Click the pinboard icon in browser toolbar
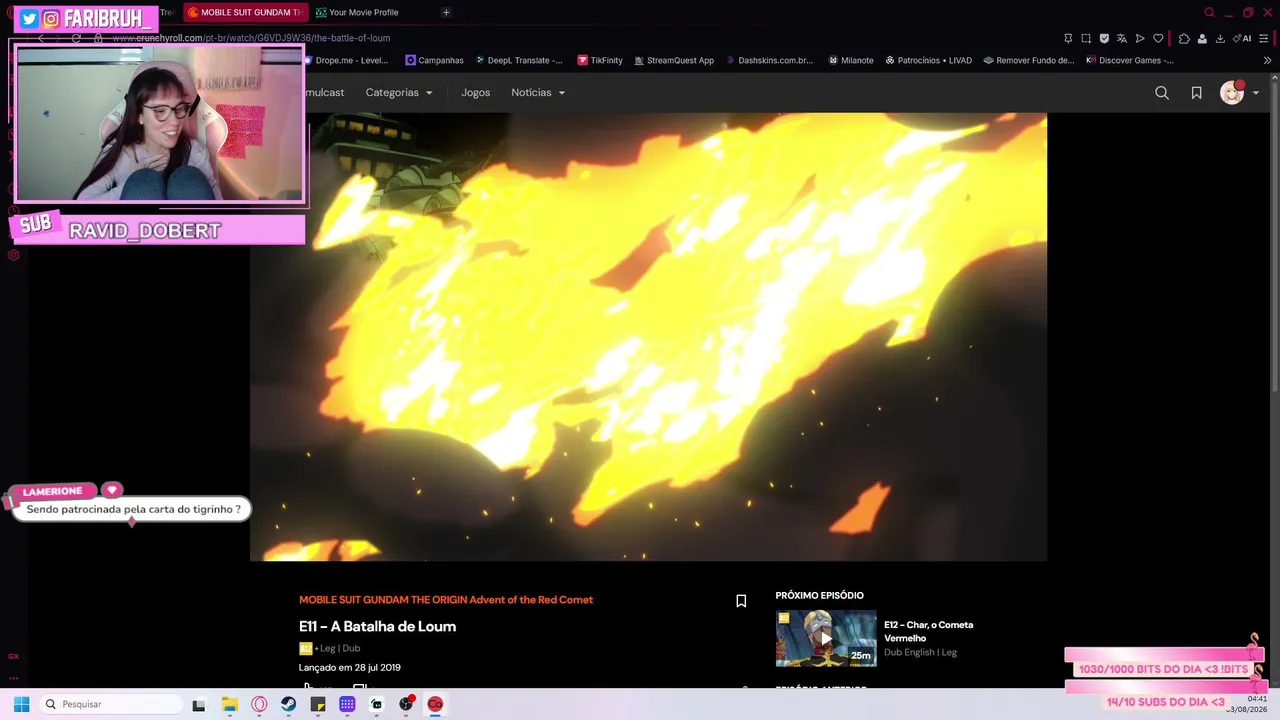 pyautogui.click(x=1068, y=38)
